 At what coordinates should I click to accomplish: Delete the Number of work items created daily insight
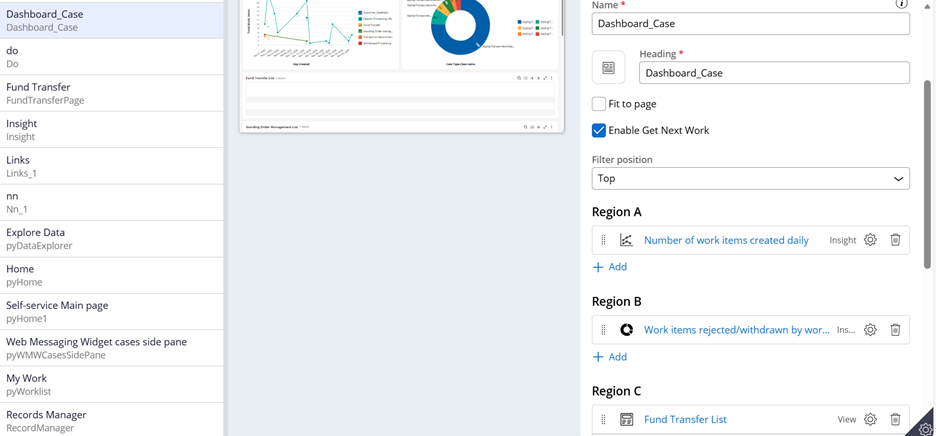[x=895, y=240]
